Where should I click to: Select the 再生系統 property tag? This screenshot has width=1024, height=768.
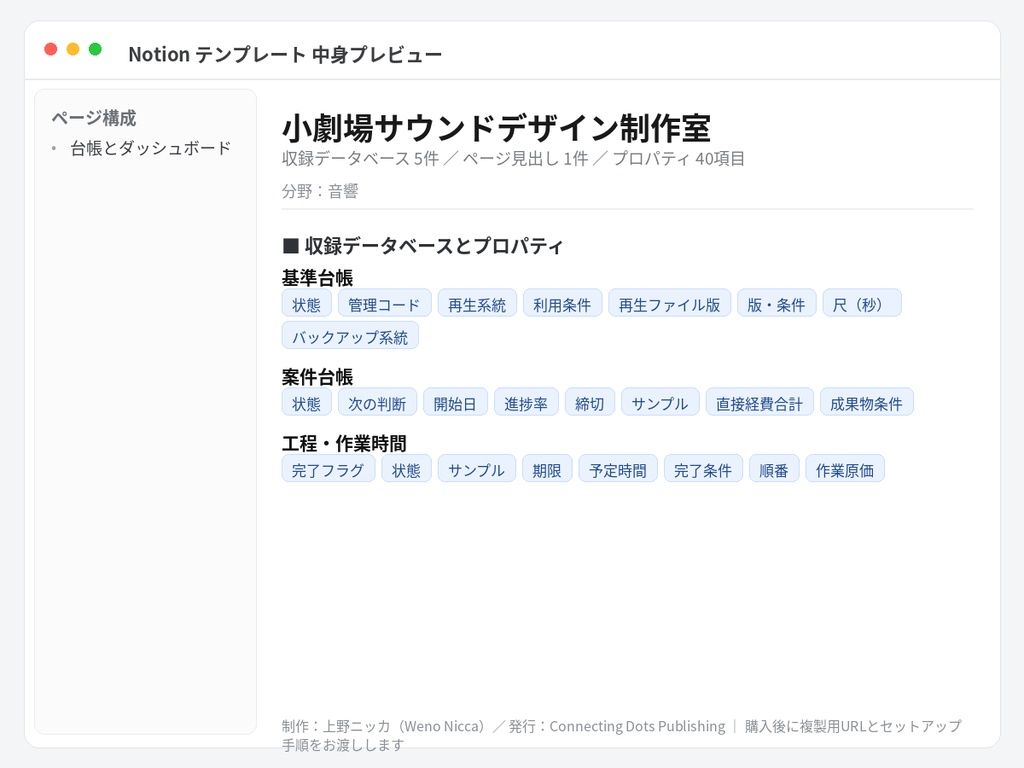pos(477,304)
